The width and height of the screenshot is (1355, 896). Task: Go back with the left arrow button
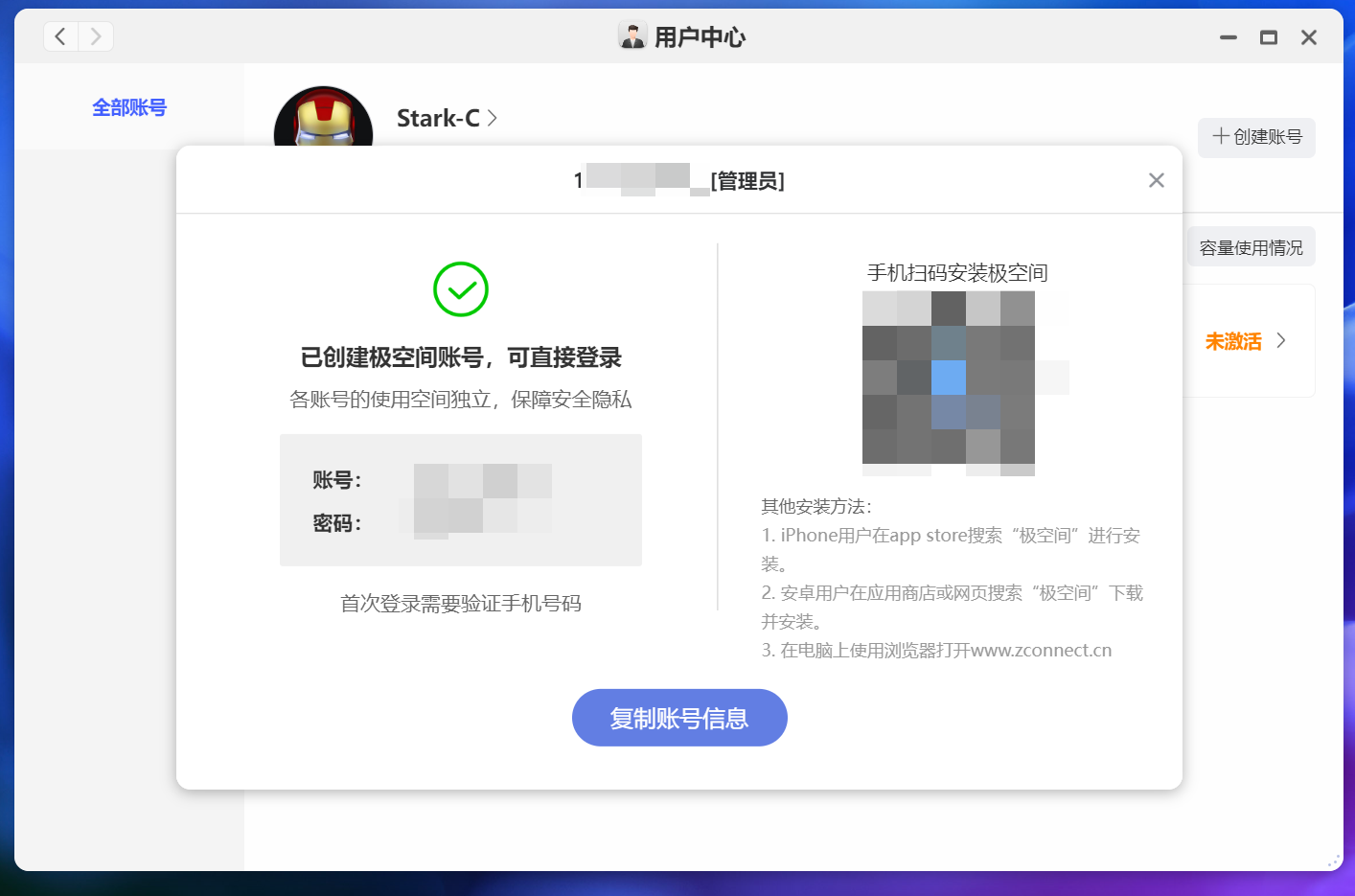click(x=60, y=36)
